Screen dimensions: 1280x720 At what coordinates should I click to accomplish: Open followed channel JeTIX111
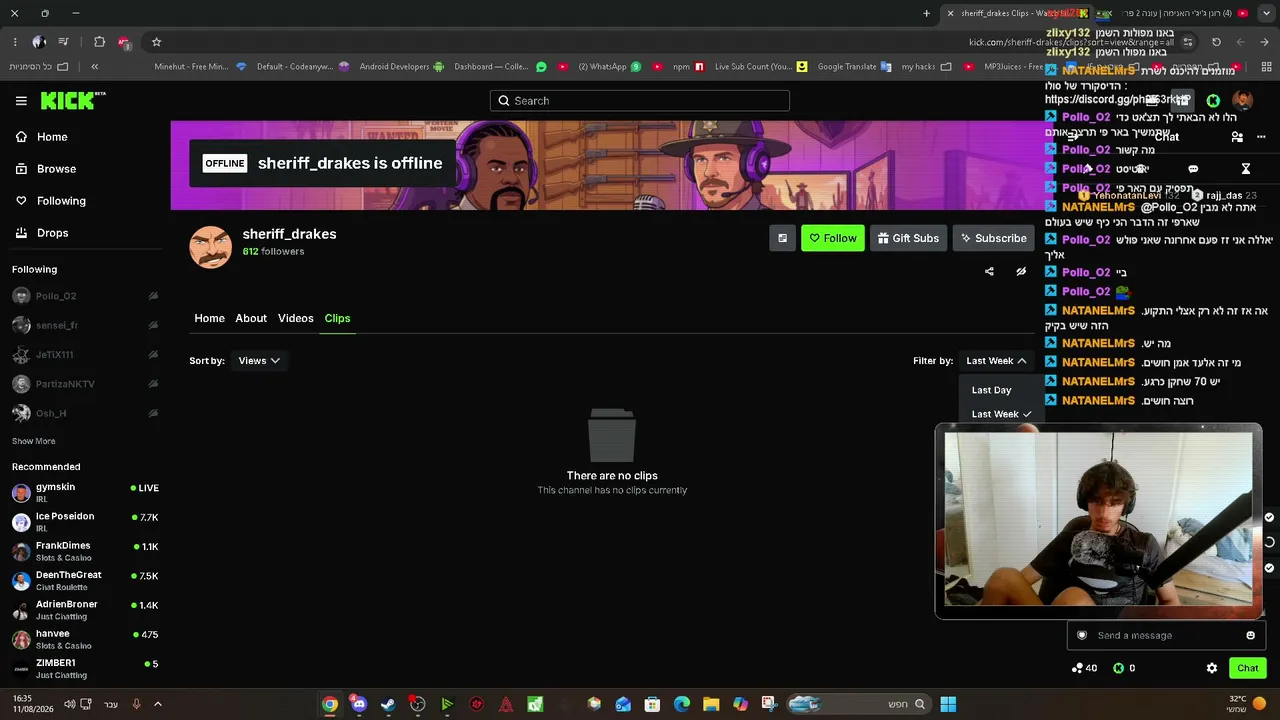pyautogui.click(x=54, y=355)
